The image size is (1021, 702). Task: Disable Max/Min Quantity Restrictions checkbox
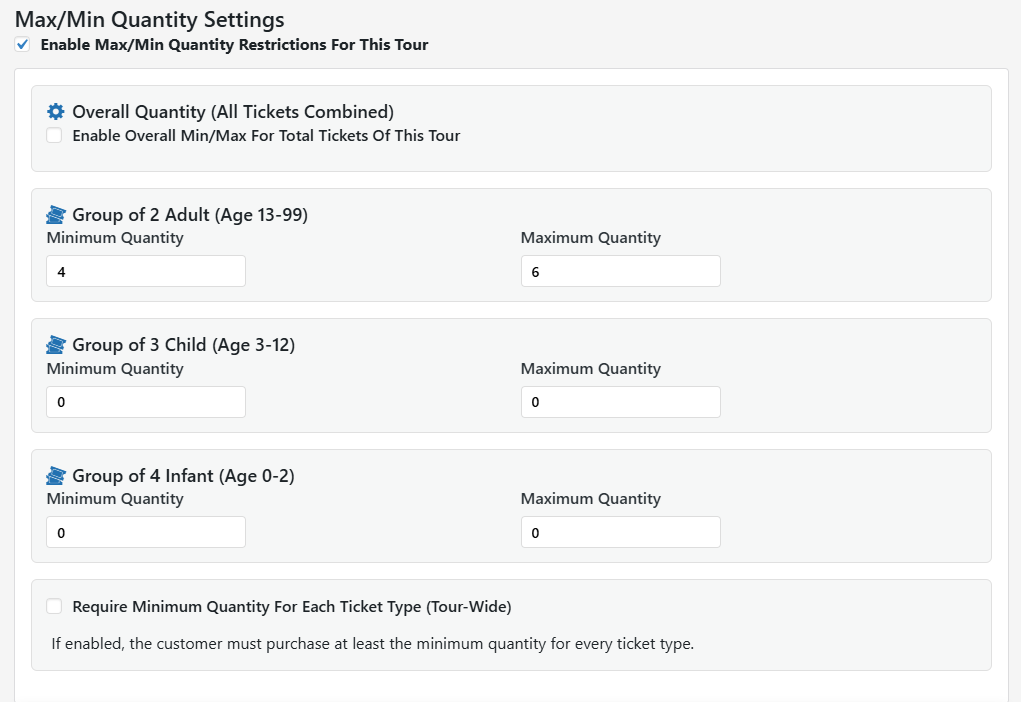tap(23, 45)
